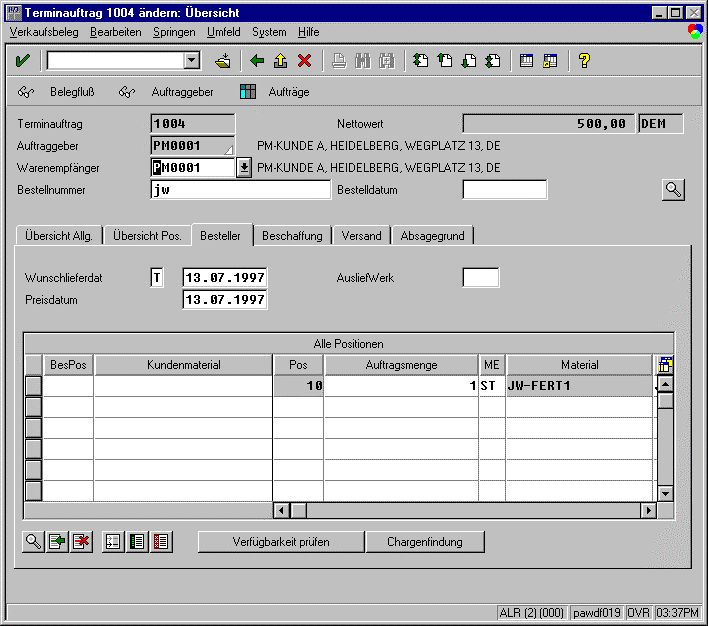Click the green Back arrow icon

(257, 61)
